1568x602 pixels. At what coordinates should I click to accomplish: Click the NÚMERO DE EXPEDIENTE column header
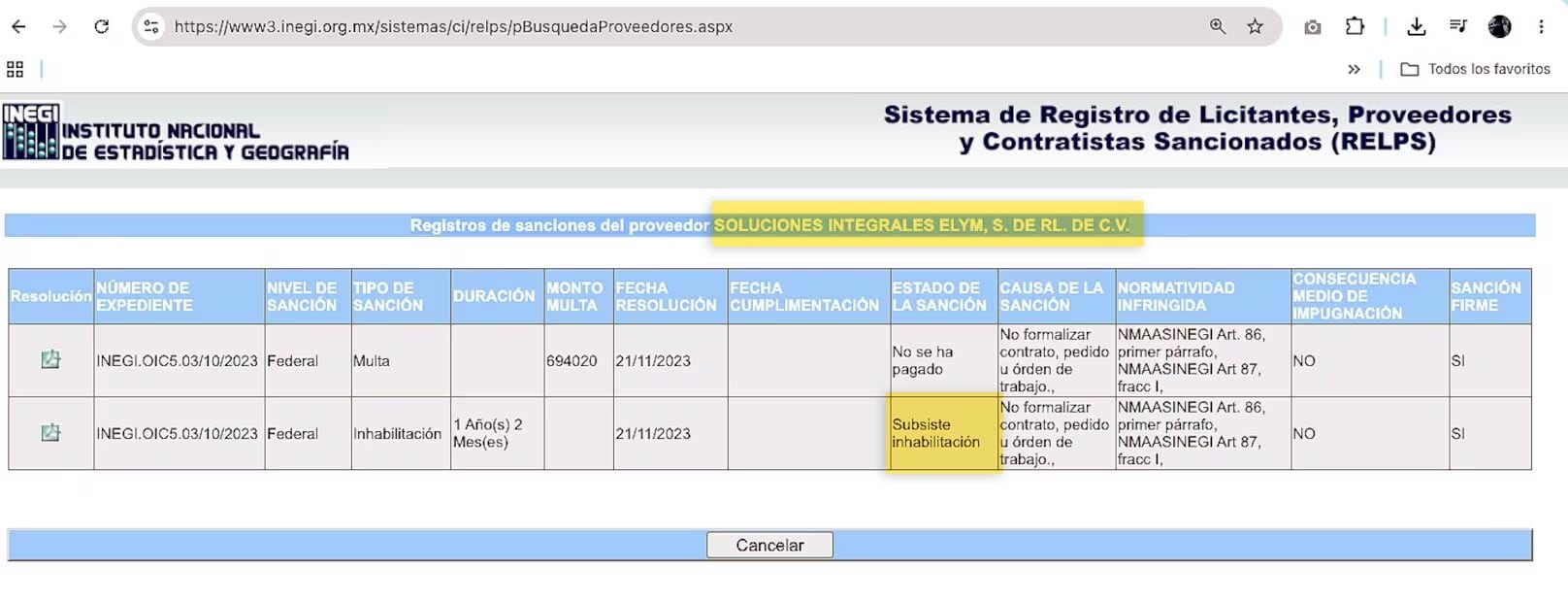180,296
